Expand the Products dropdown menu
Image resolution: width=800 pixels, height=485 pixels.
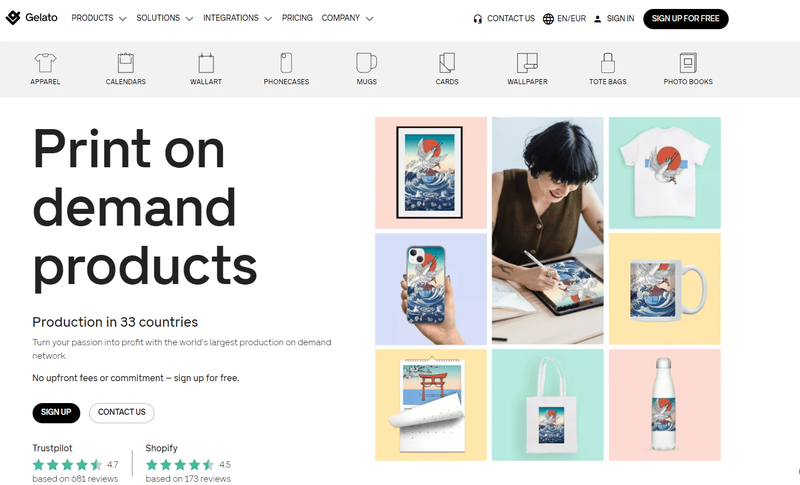pyautogui.click(x=98, y=18)
